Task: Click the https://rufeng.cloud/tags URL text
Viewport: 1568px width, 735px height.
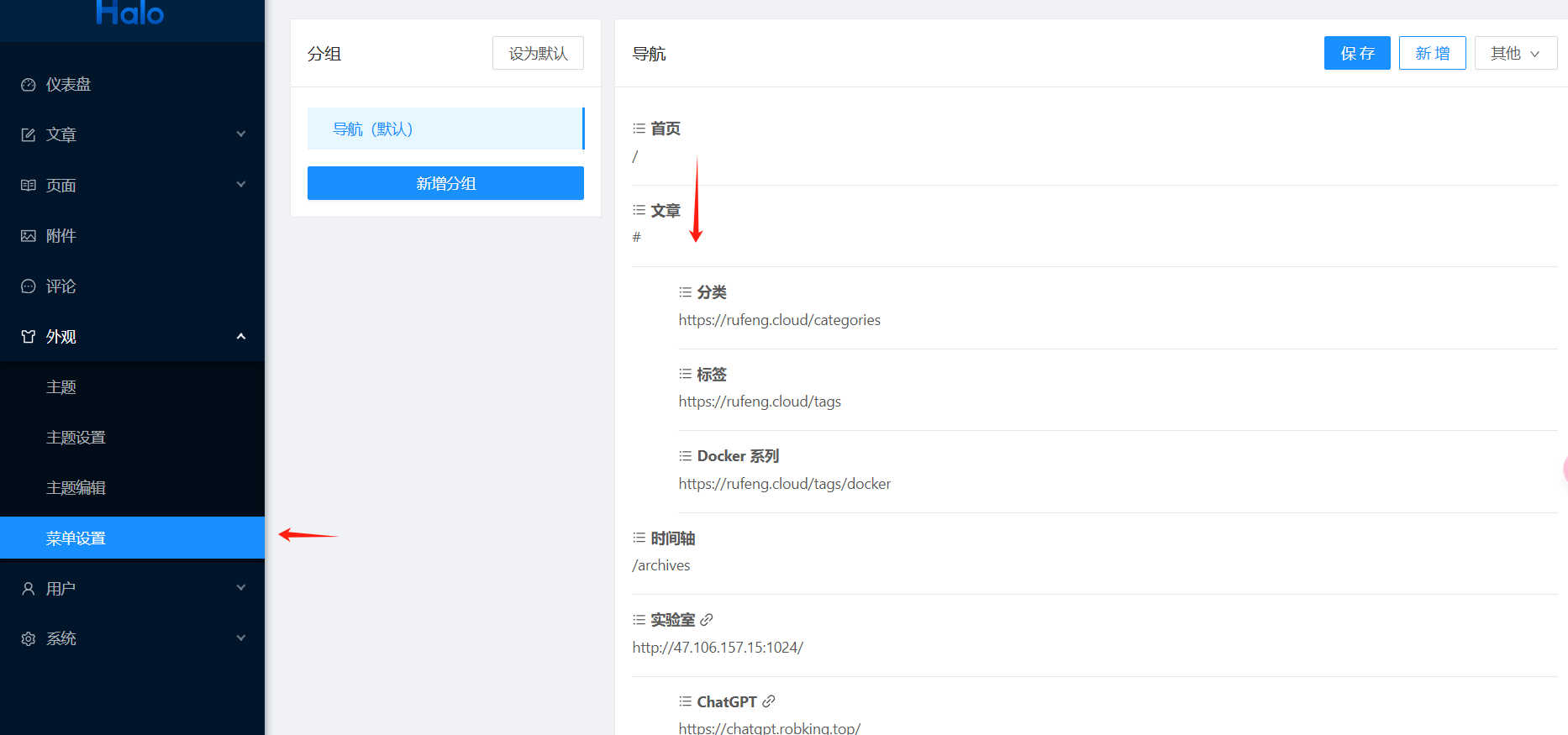Action: pyautogui.click(x=760, y=402)
